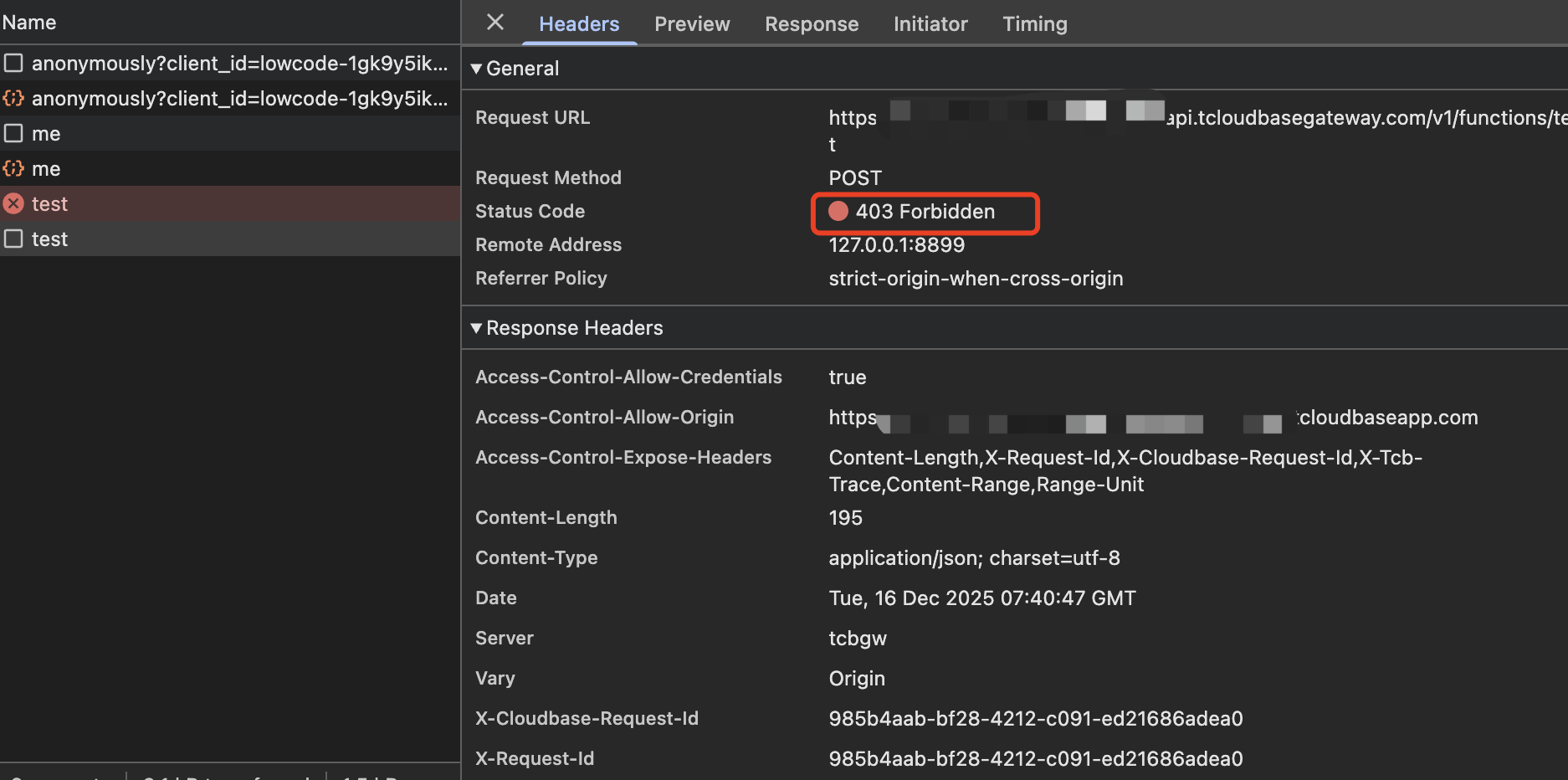1568x780 pixels.
Task: Collapse the Response Headers section
Action: pos(476,328)
